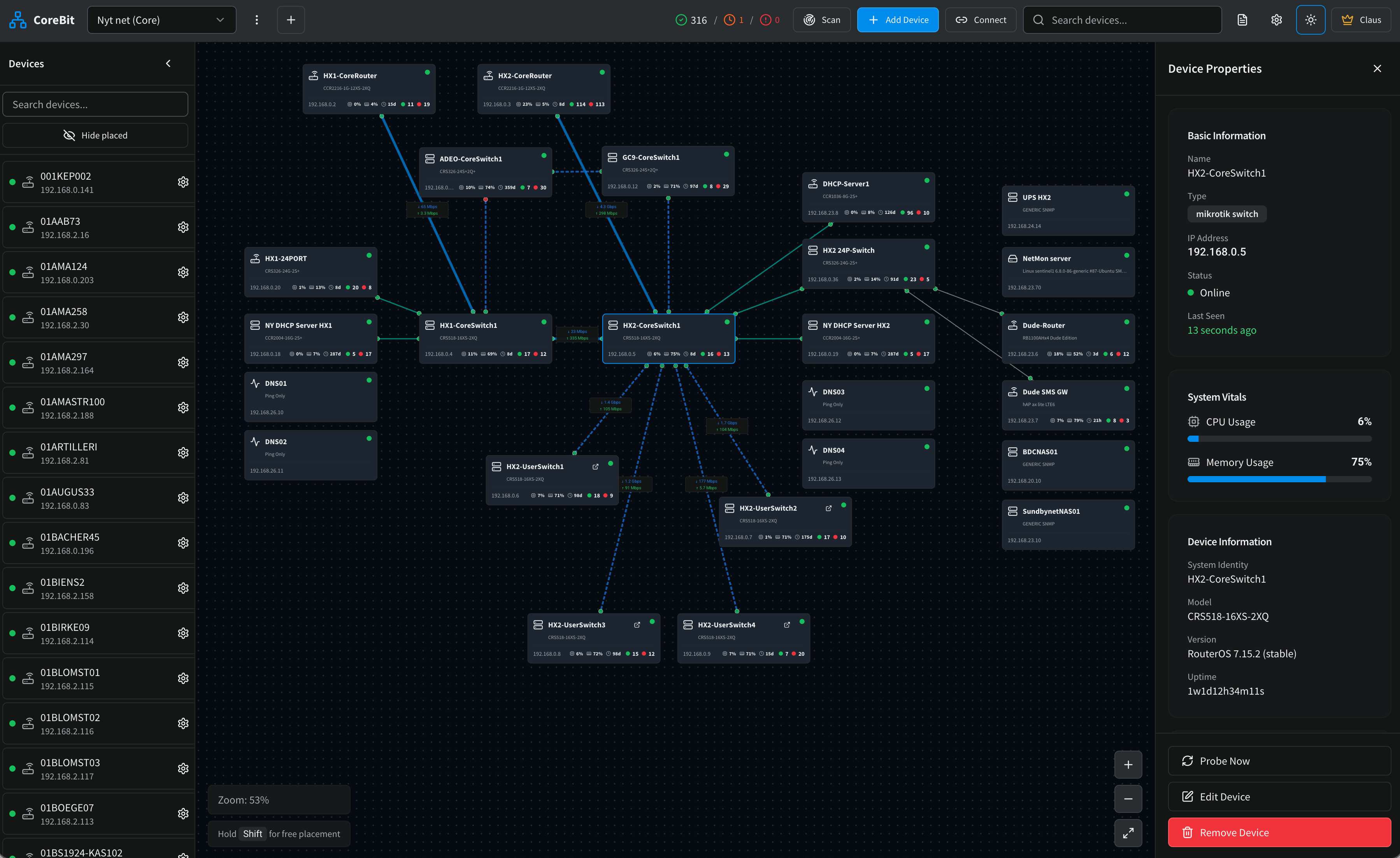Click the red Remove Device button

(1279, 832)
